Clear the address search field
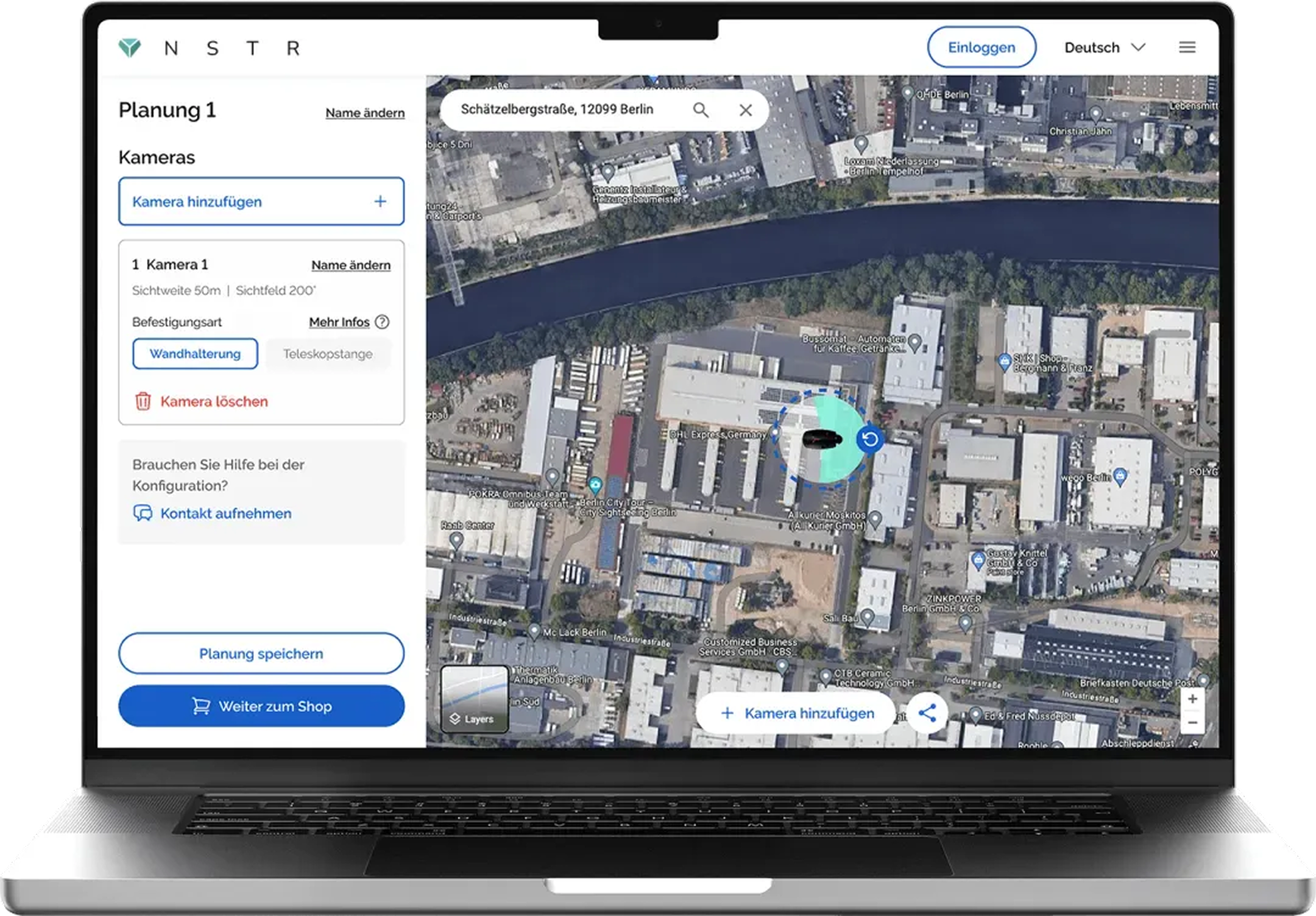The image size is (1316, 916). pyautogui.click(x=745, y=110)
